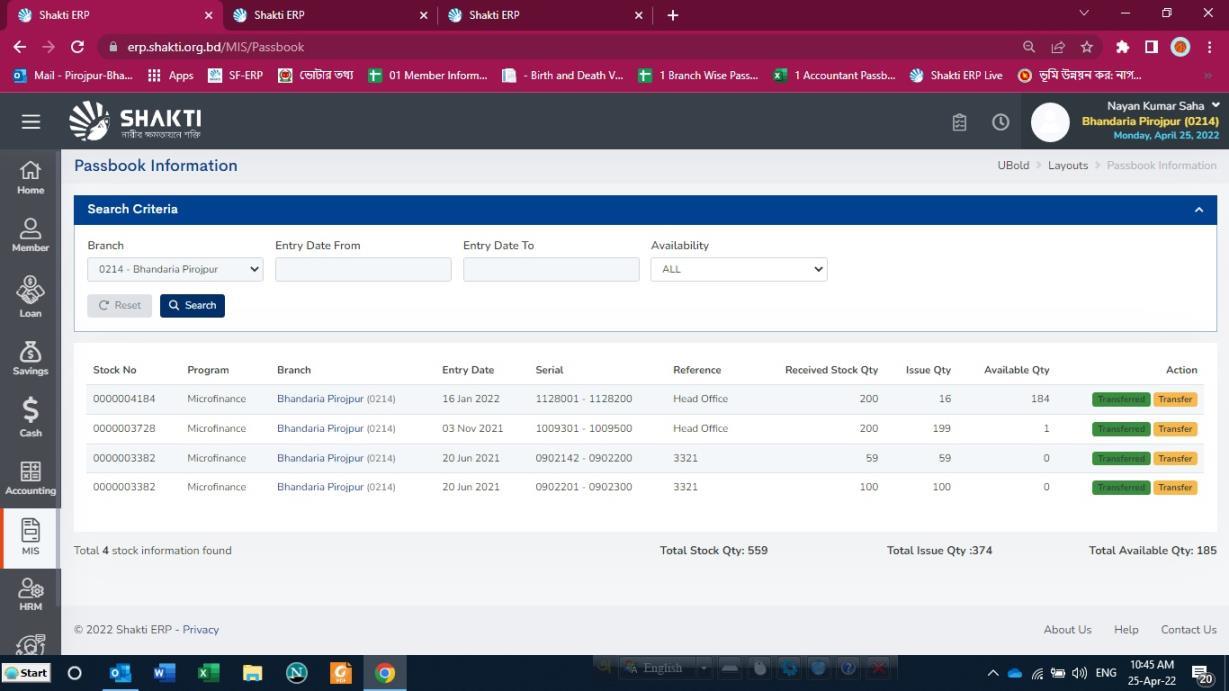Expand the Nayan Kumar Saha user menu
This screenshot has width=1229, height=691.
click(x=1164, y=106)
